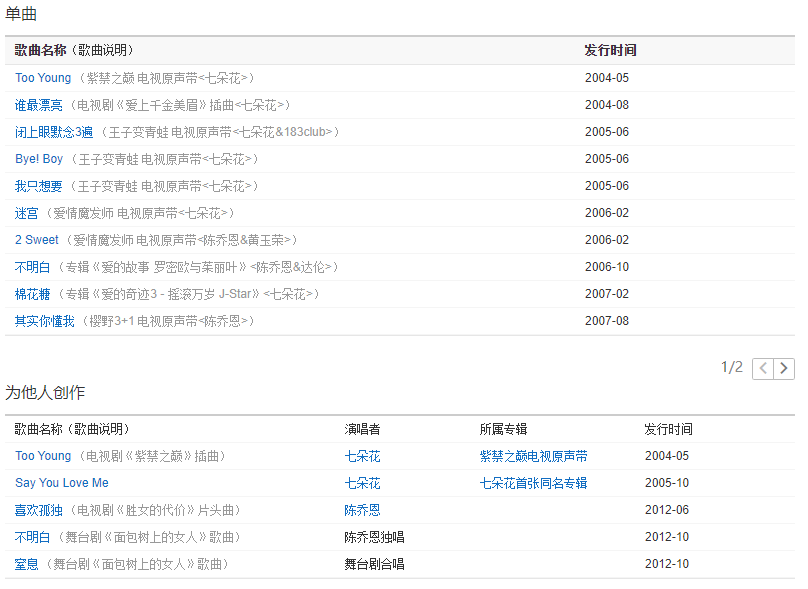Click the 2 Sweet song link

(37, 240)
